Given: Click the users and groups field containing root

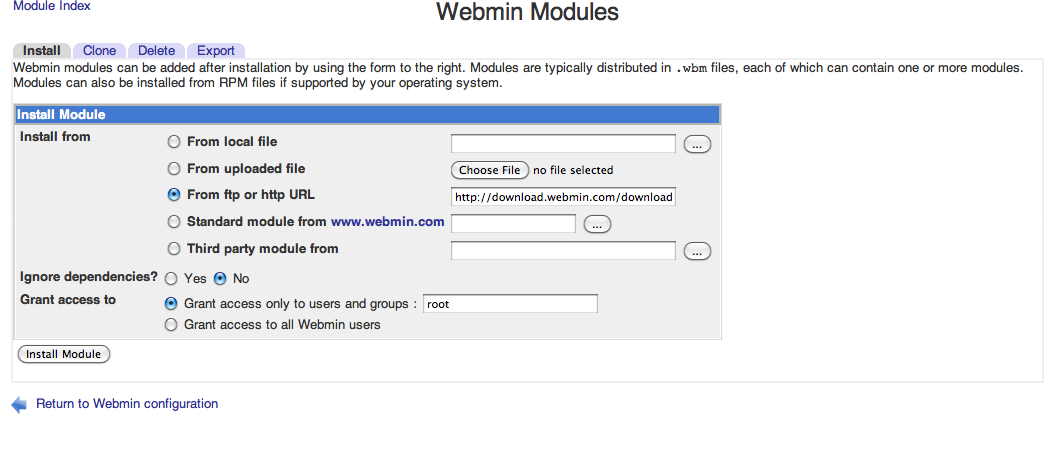Looking at the screenshot, I should 510,304.
